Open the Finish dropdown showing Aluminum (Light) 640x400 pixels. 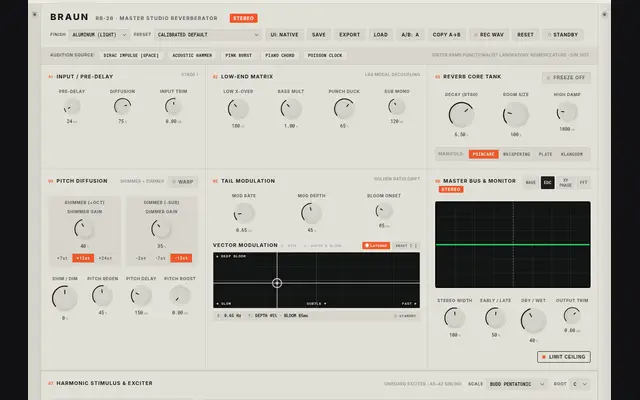[99, 35]
